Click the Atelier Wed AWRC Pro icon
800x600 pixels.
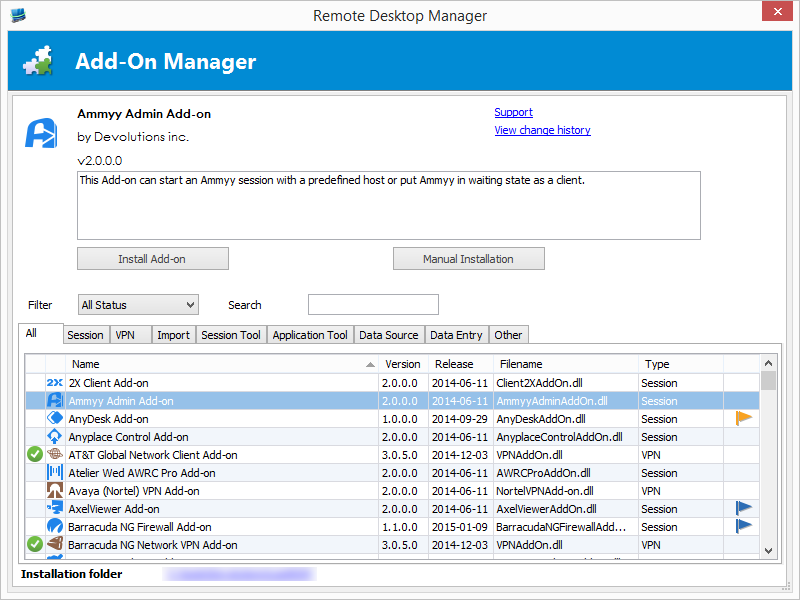point(55,473)
